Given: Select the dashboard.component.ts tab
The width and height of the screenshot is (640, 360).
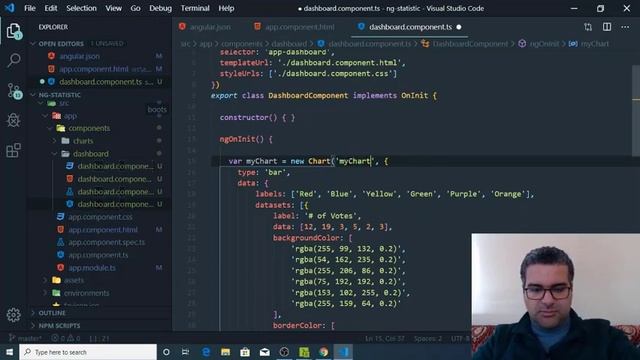Looking at the screenshot, I should 410,27.
